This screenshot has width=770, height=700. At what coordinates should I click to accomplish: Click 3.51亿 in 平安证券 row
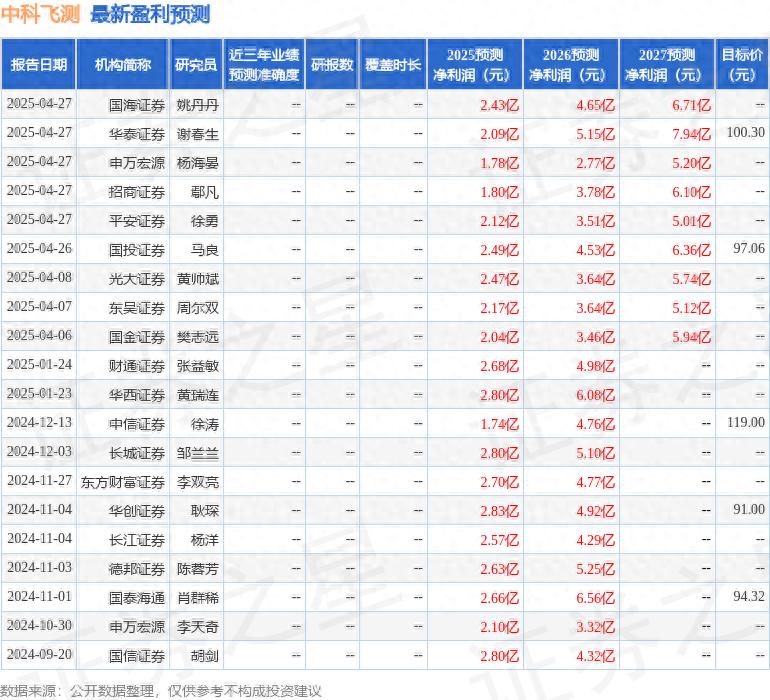(x=595, y=221)
